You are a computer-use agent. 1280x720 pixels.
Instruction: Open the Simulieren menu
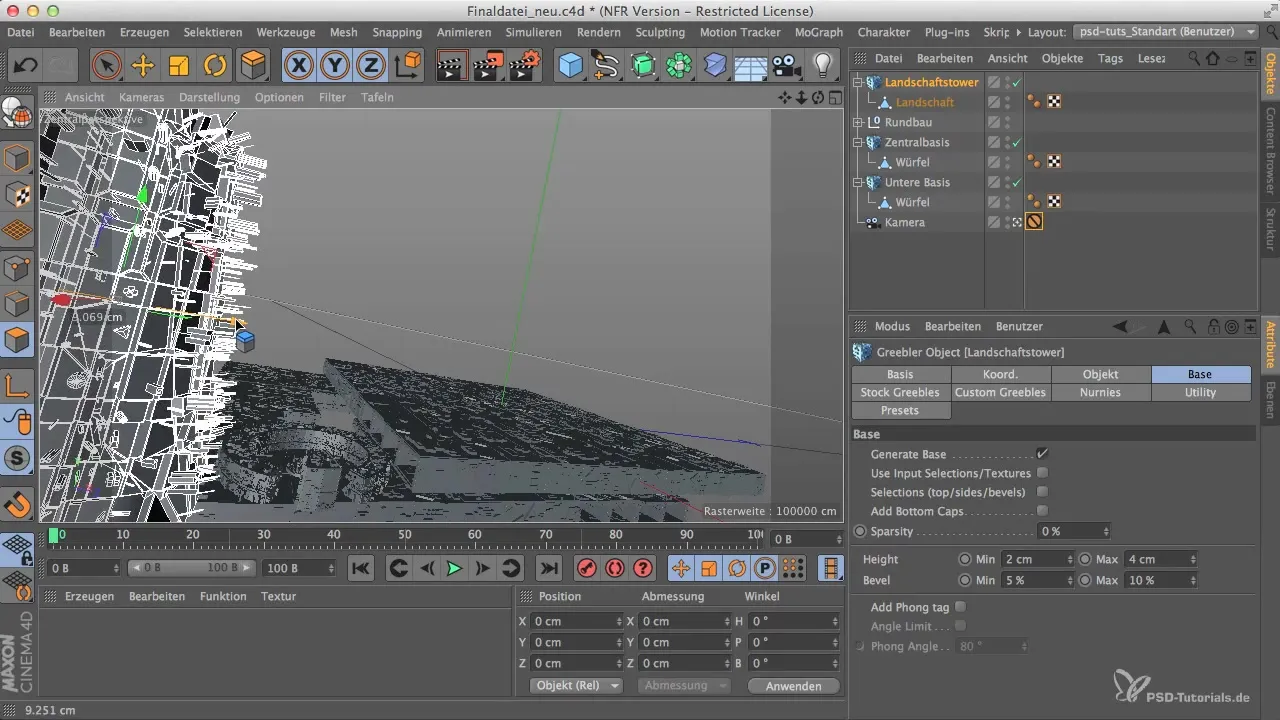pos(533,32)
